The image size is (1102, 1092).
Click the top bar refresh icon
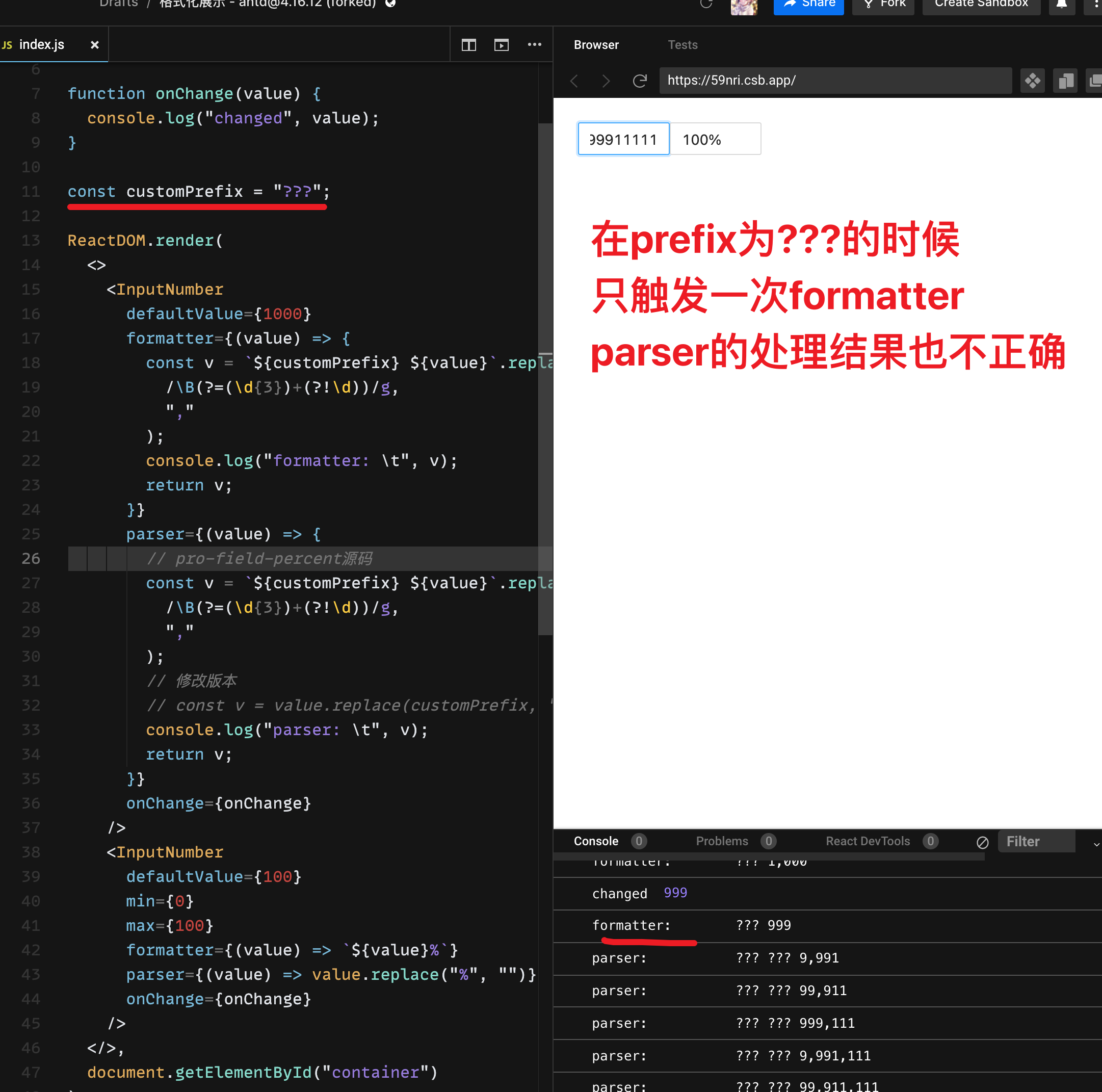[706, 4]
